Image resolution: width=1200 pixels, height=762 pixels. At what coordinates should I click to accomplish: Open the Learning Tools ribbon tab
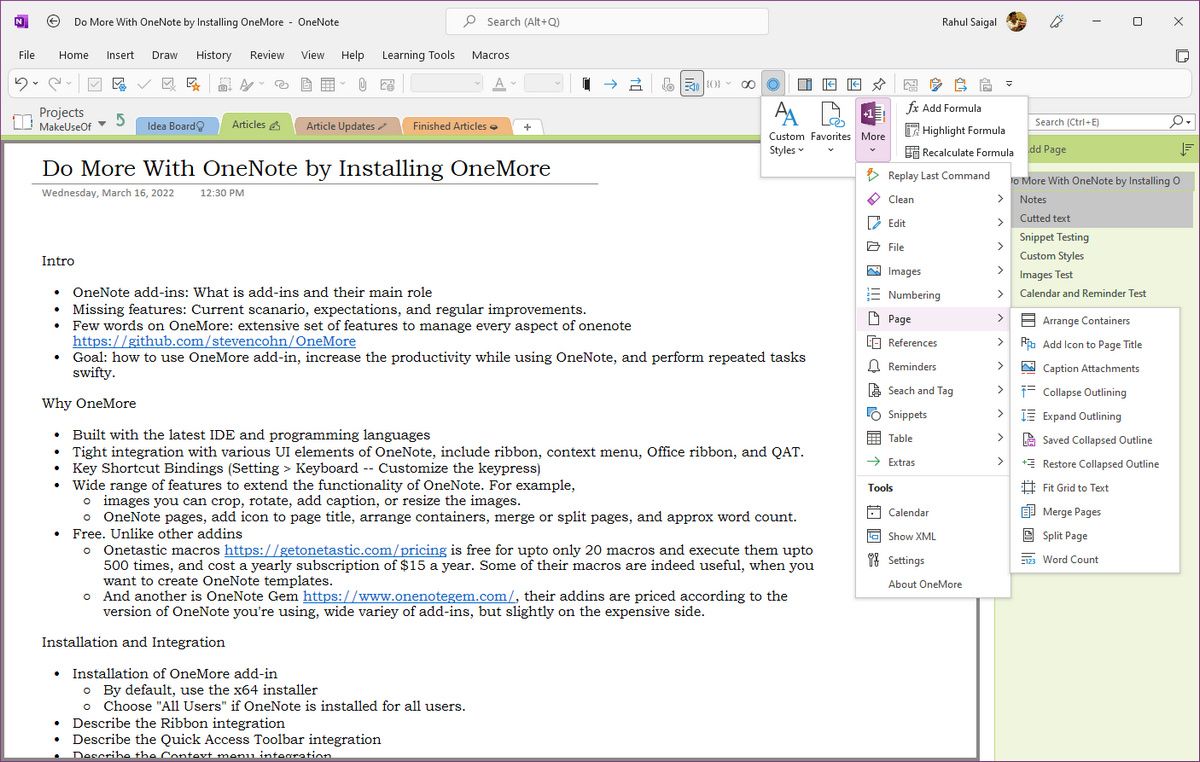[x=418, y=55]
